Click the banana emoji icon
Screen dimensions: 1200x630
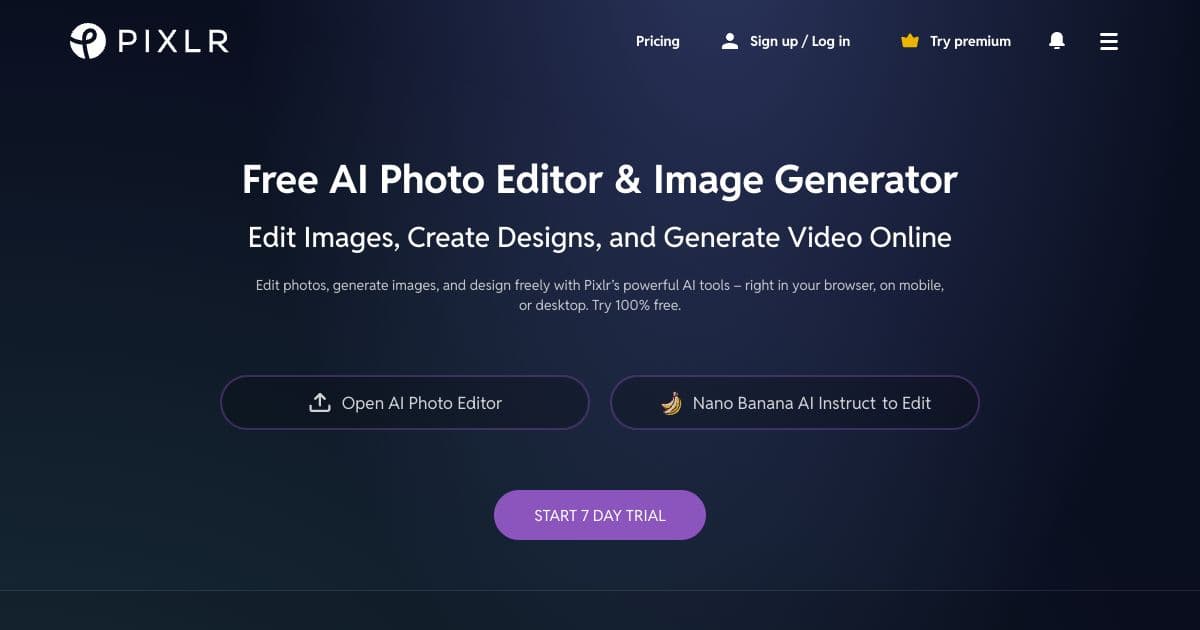pyautogui.click(x=671, y=403)
